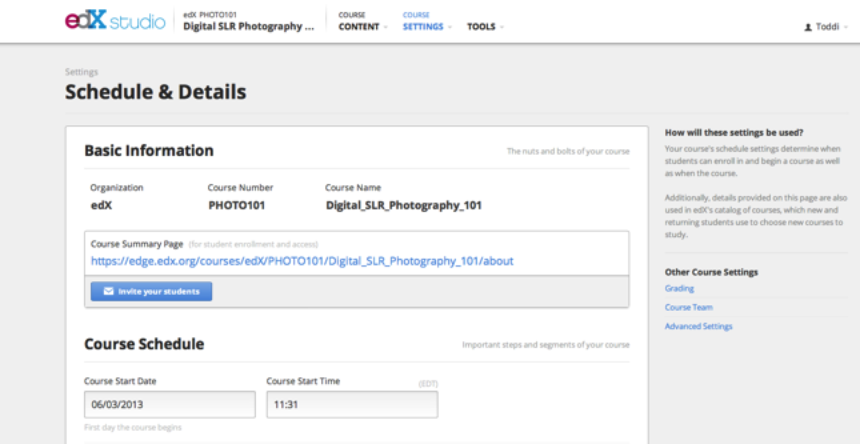This screenshot has width=860, height=444.
Task: Click the Course Schedule section heading
Action: (144, 344)
